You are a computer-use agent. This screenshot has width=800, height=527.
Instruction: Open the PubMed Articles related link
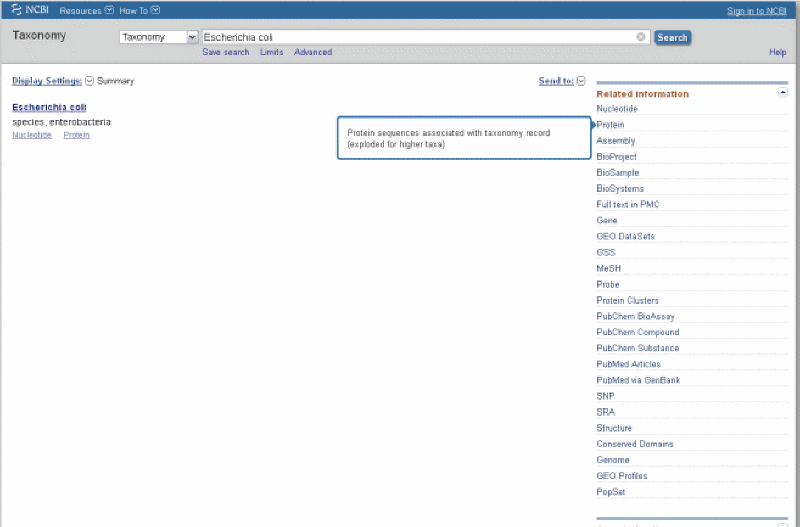coord(629,364)
